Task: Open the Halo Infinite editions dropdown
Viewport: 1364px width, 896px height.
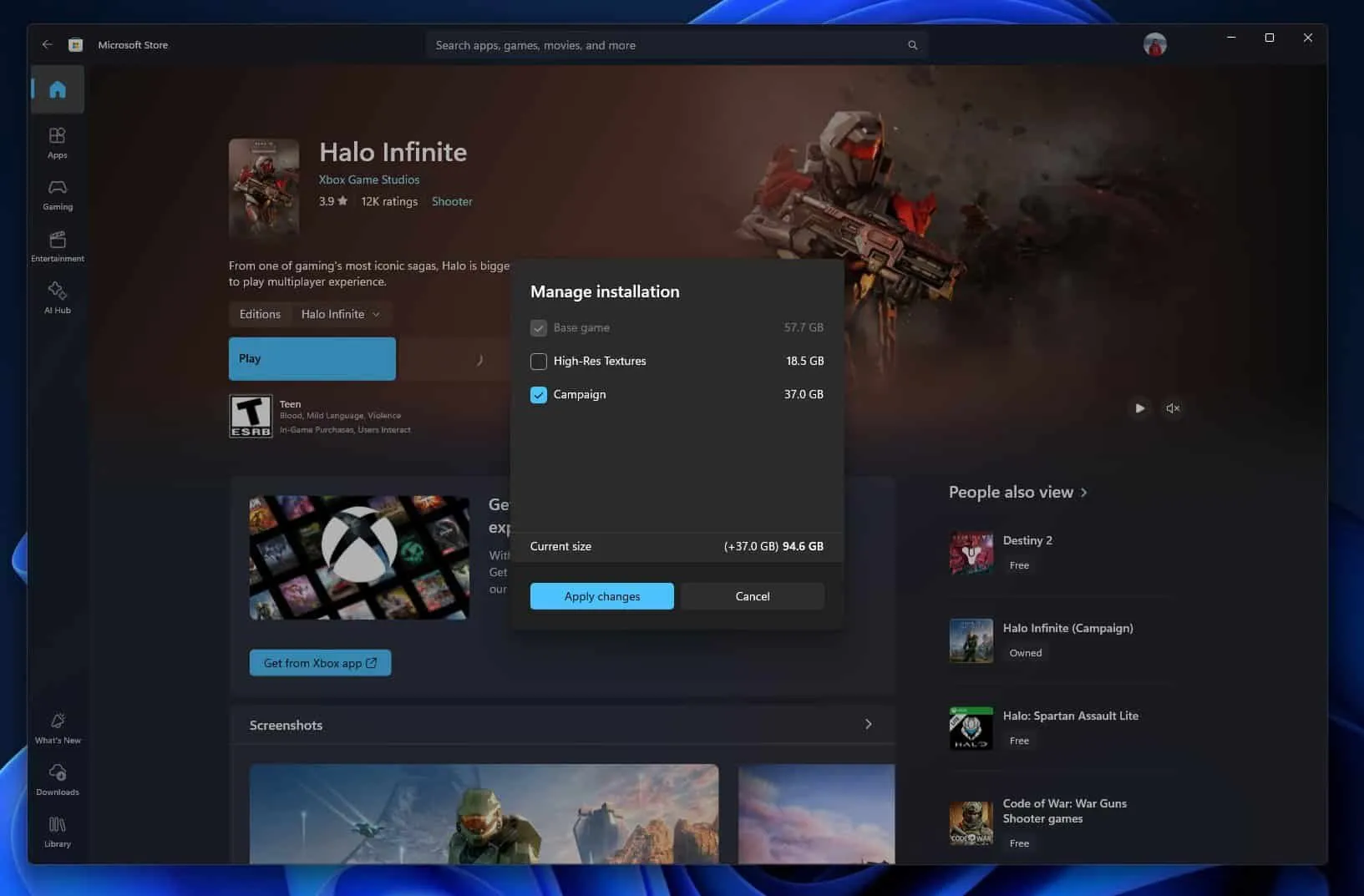Action: tap(341, 314)
